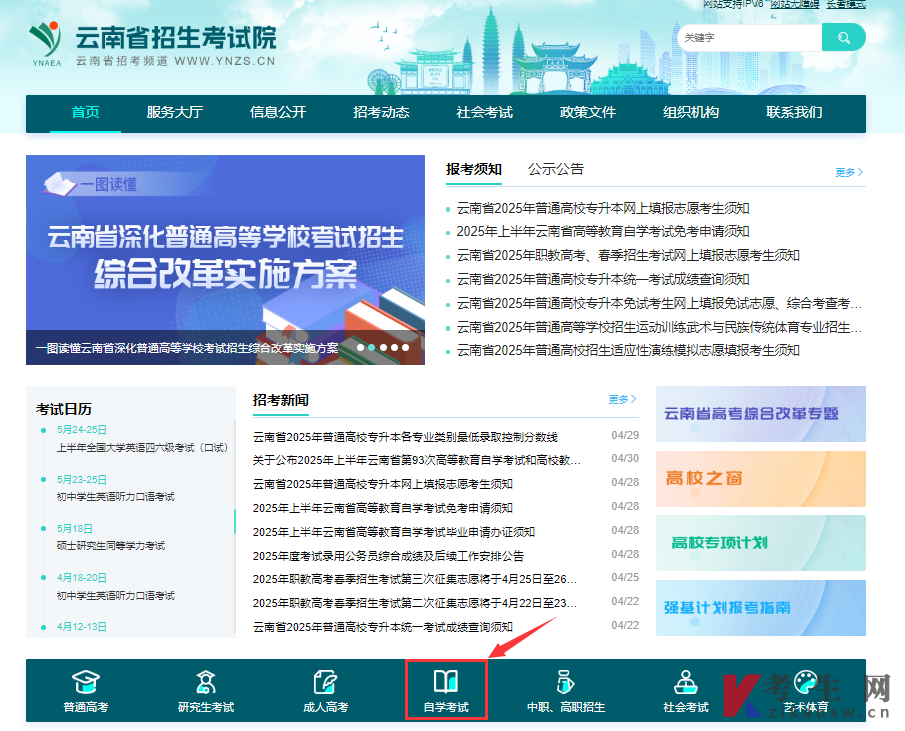The height and width of the screenshot is (731, 905).
Task: Open the 强基计划报考指南 banner
Action: point(761,608)
